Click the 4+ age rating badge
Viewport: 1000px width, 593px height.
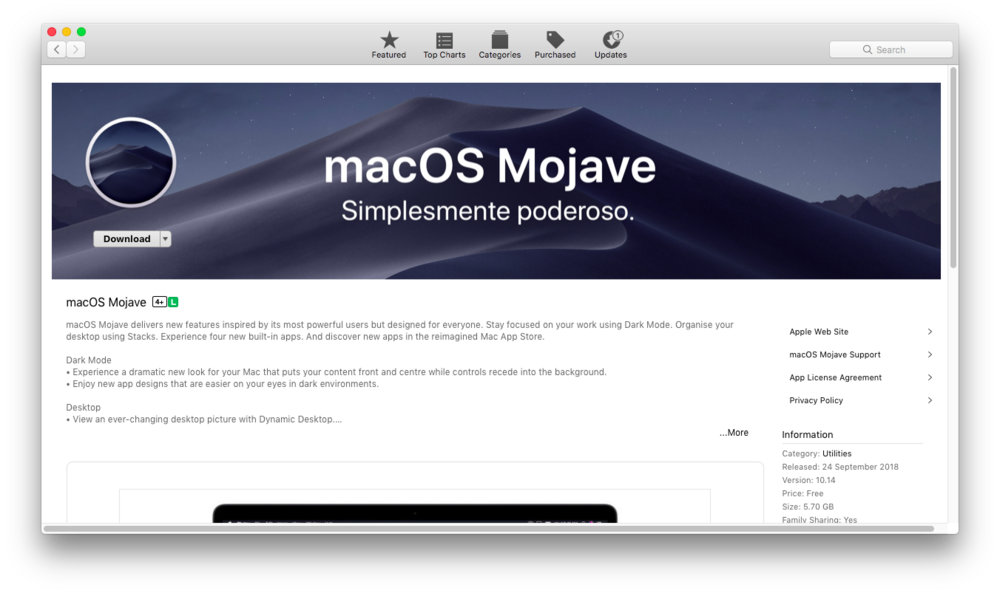pos(159,302)
